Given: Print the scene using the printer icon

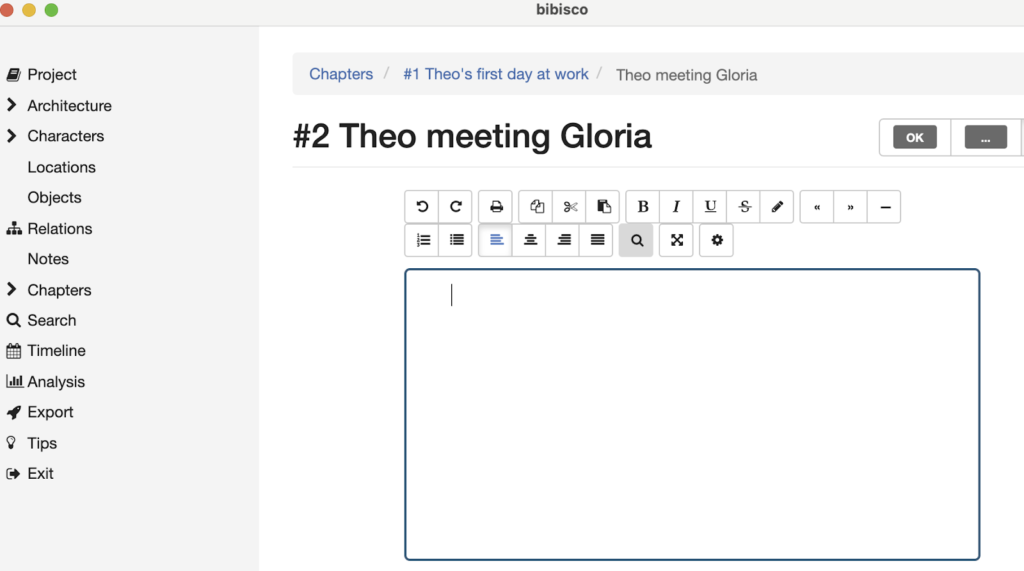Looking at the screenshot, I should coord(496,207).
